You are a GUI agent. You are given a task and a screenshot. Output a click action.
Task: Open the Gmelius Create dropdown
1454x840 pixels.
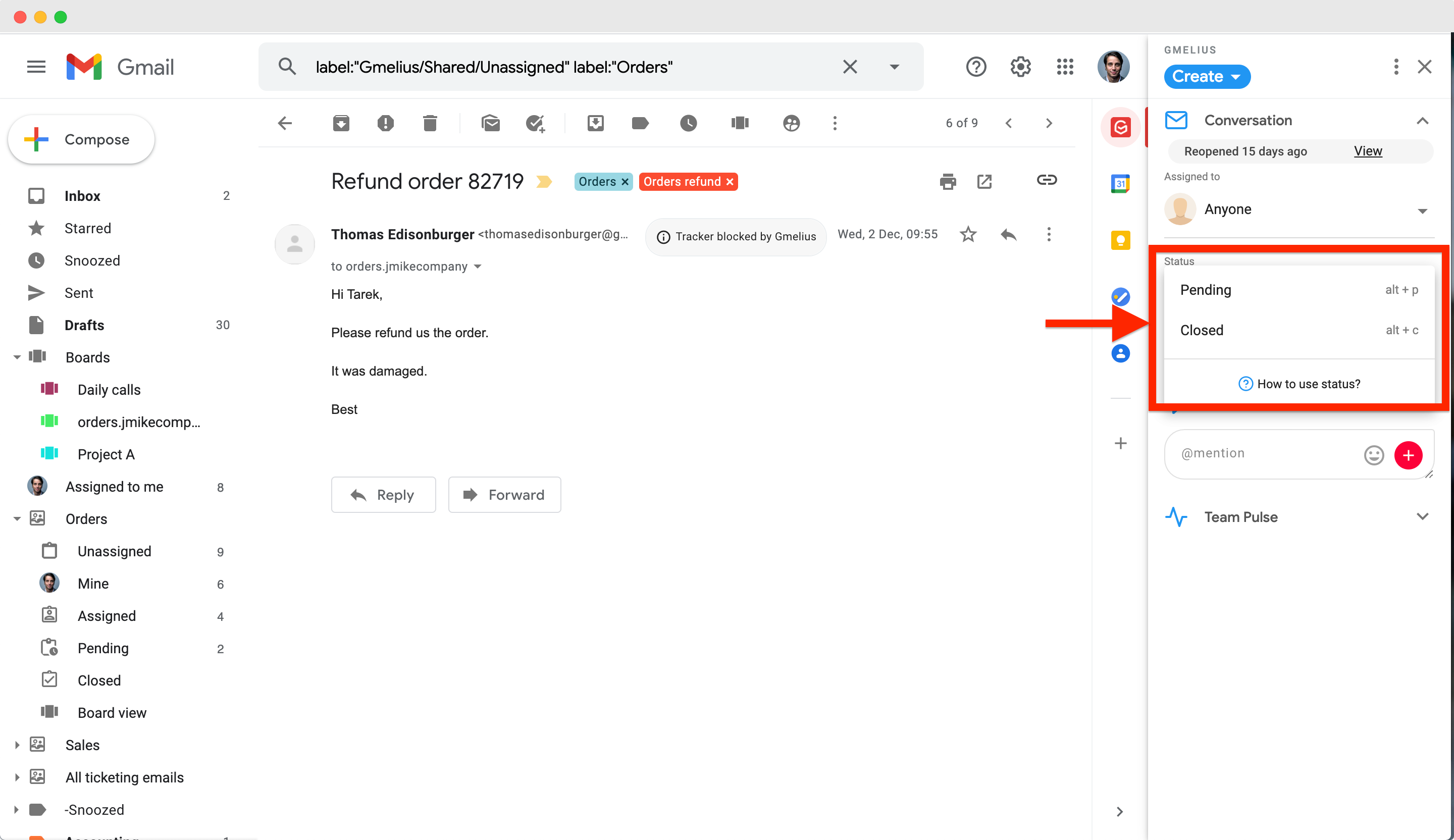pyautogui.click(x=1207, y=77)
